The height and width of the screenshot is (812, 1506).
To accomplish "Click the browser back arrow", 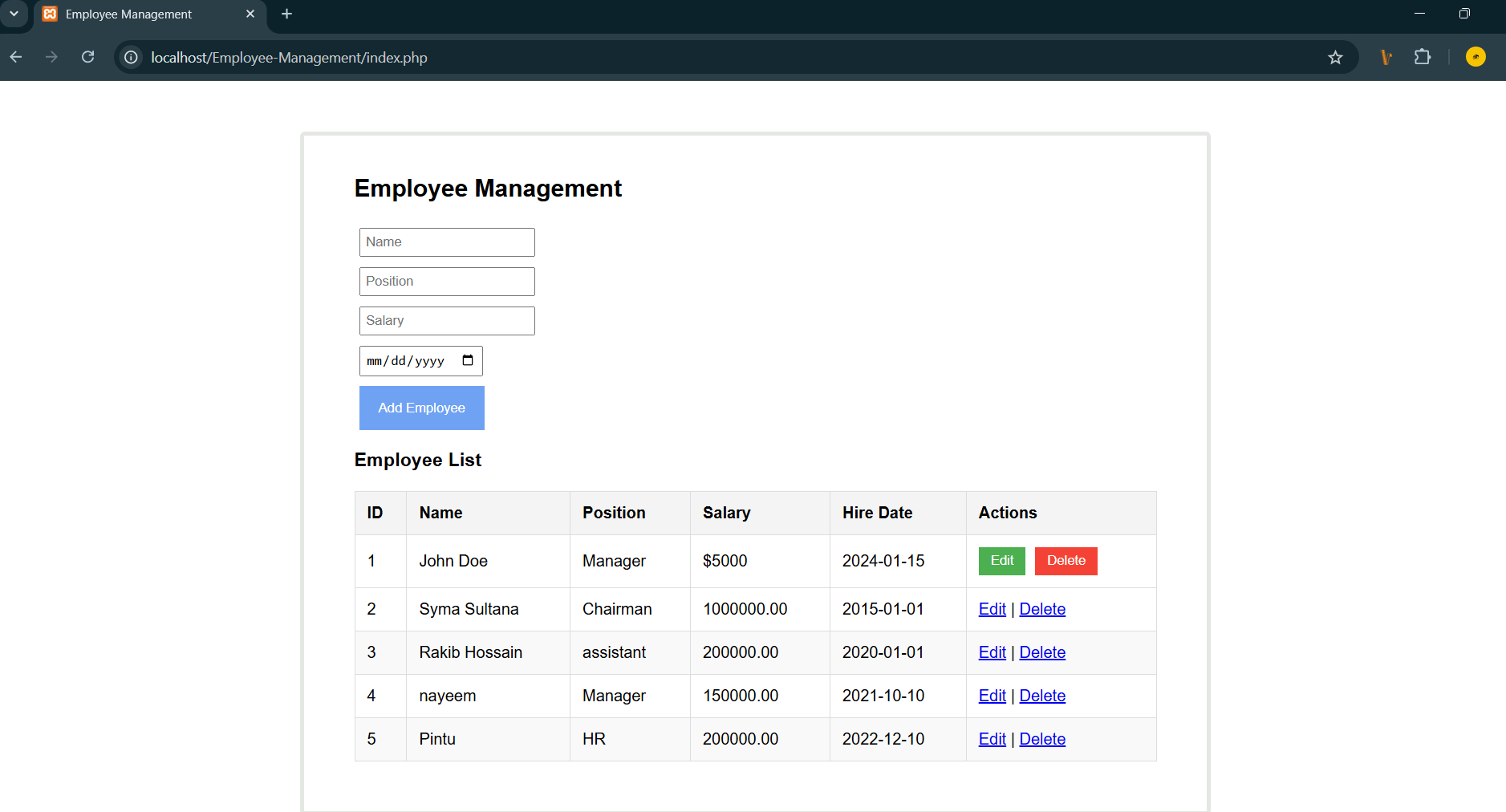I will pyautogui.click(x=16, y=57).
